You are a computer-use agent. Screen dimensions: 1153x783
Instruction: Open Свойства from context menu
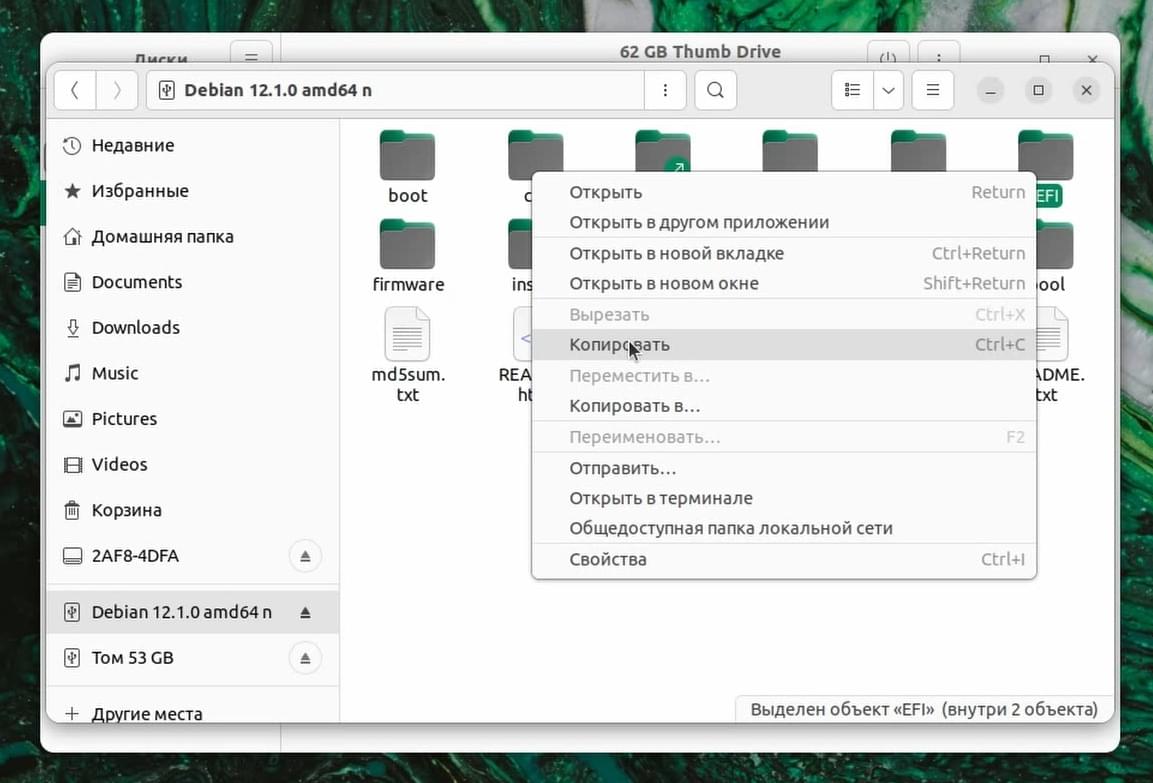[x=784, y=559]
